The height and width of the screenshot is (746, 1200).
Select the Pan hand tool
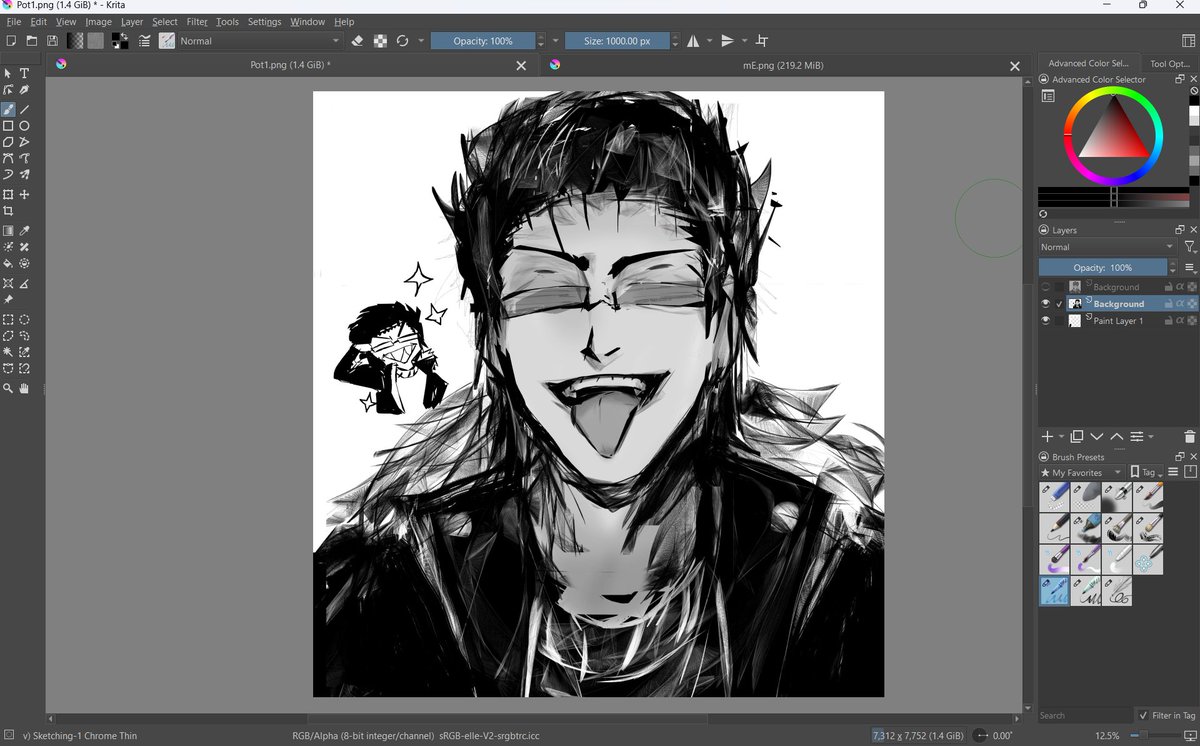point(25,388)
